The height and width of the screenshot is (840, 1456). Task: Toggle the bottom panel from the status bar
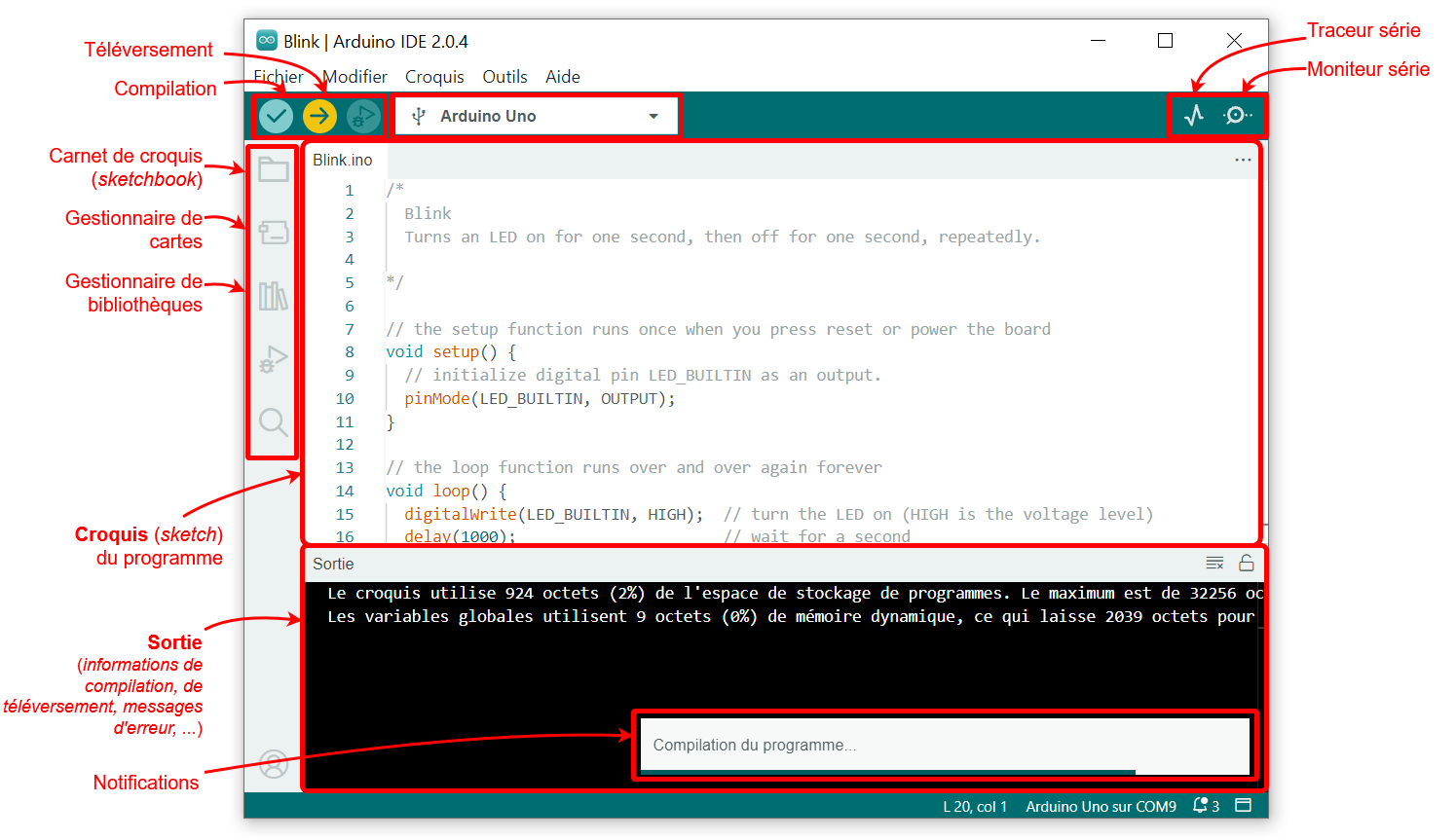point(1243,806)
